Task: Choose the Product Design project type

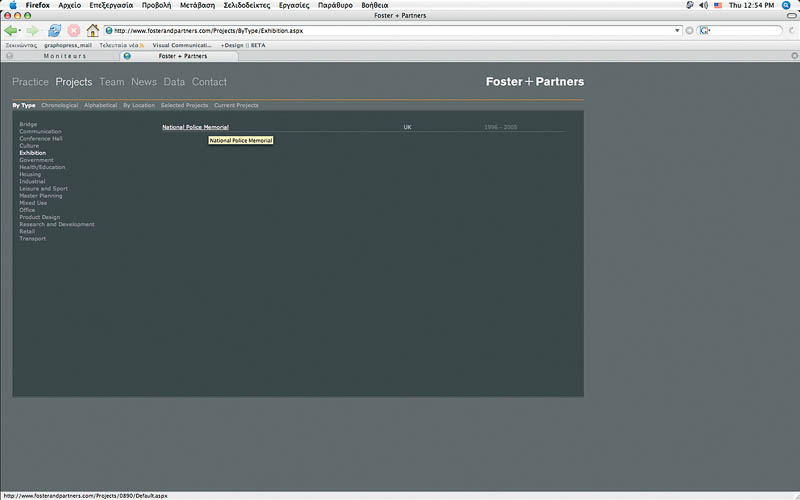Action: 40,217
